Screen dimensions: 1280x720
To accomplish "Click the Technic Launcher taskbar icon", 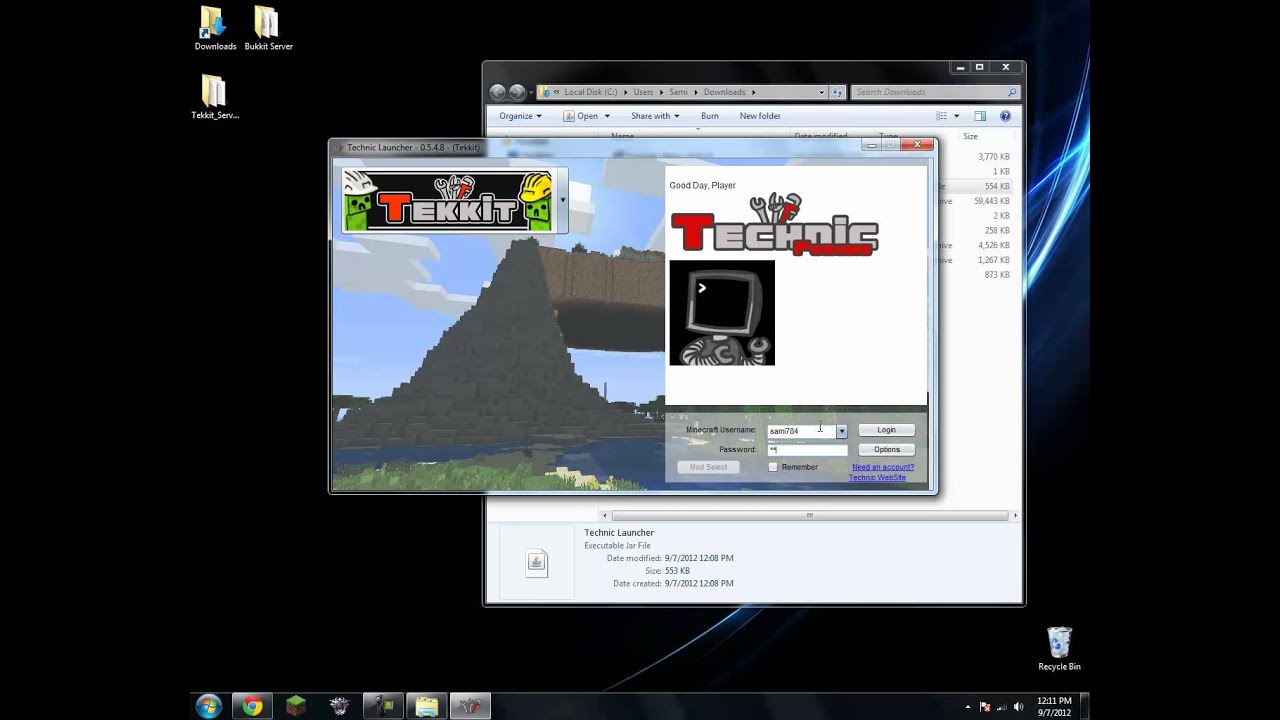I will pyautogui.click(x=470, y=707).
